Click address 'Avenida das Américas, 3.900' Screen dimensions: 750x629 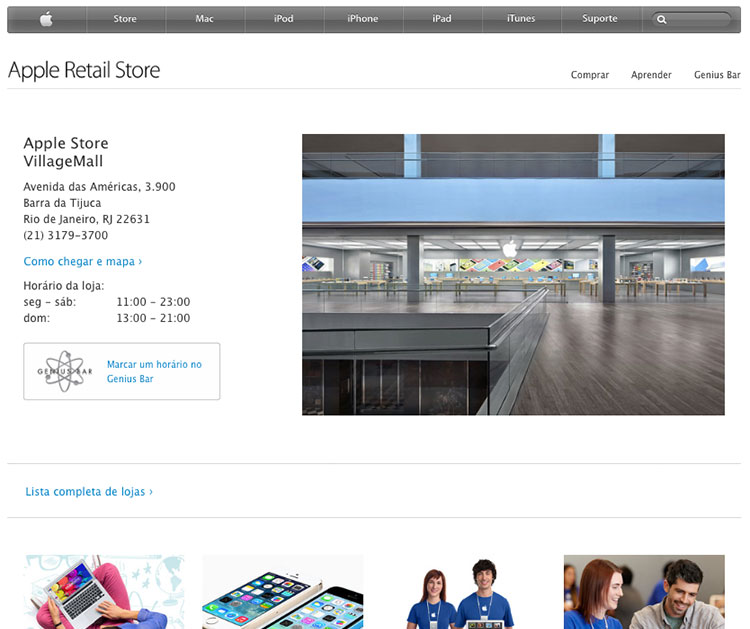click(99, 187)
